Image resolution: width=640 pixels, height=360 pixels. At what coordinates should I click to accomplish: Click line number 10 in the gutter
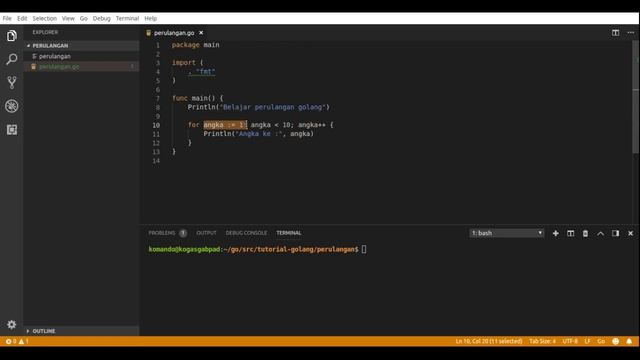point(156,125)
